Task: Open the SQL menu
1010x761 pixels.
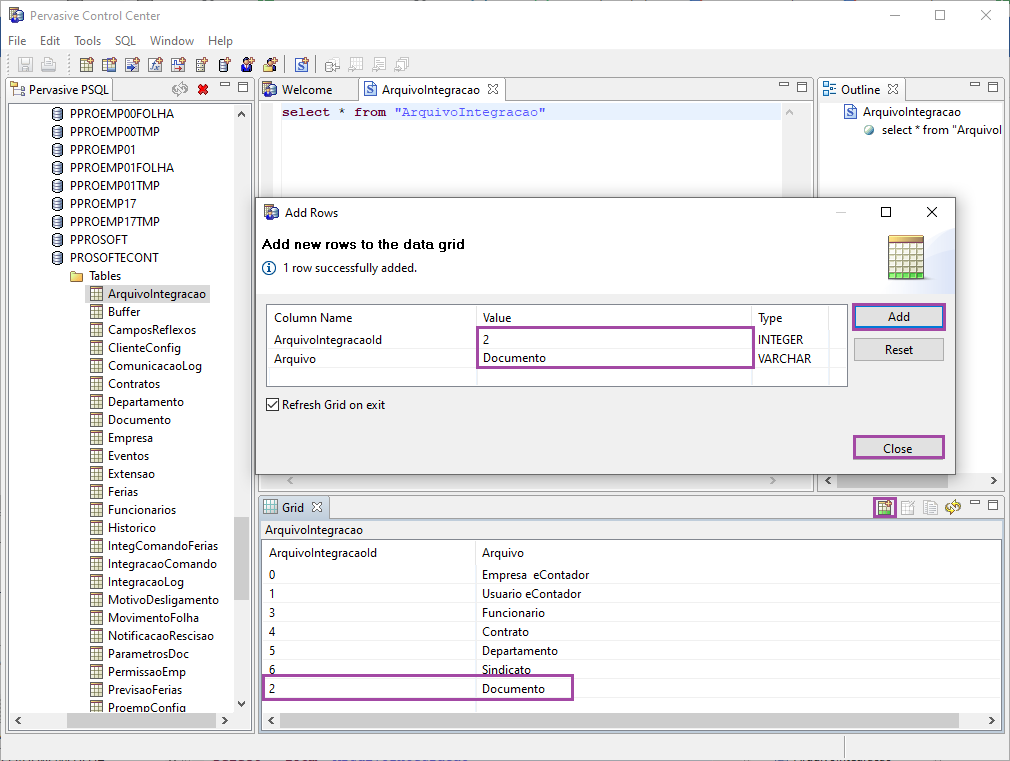Action: click(x=125, y=41)
